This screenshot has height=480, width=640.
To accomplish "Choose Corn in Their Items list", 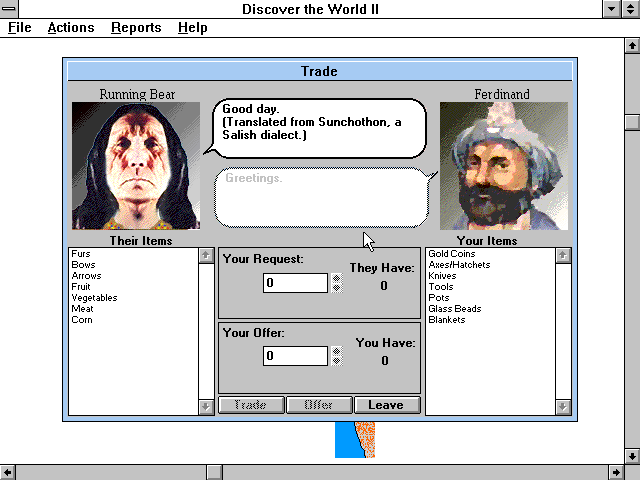I will pyautogui.click(x=81, y=320).
